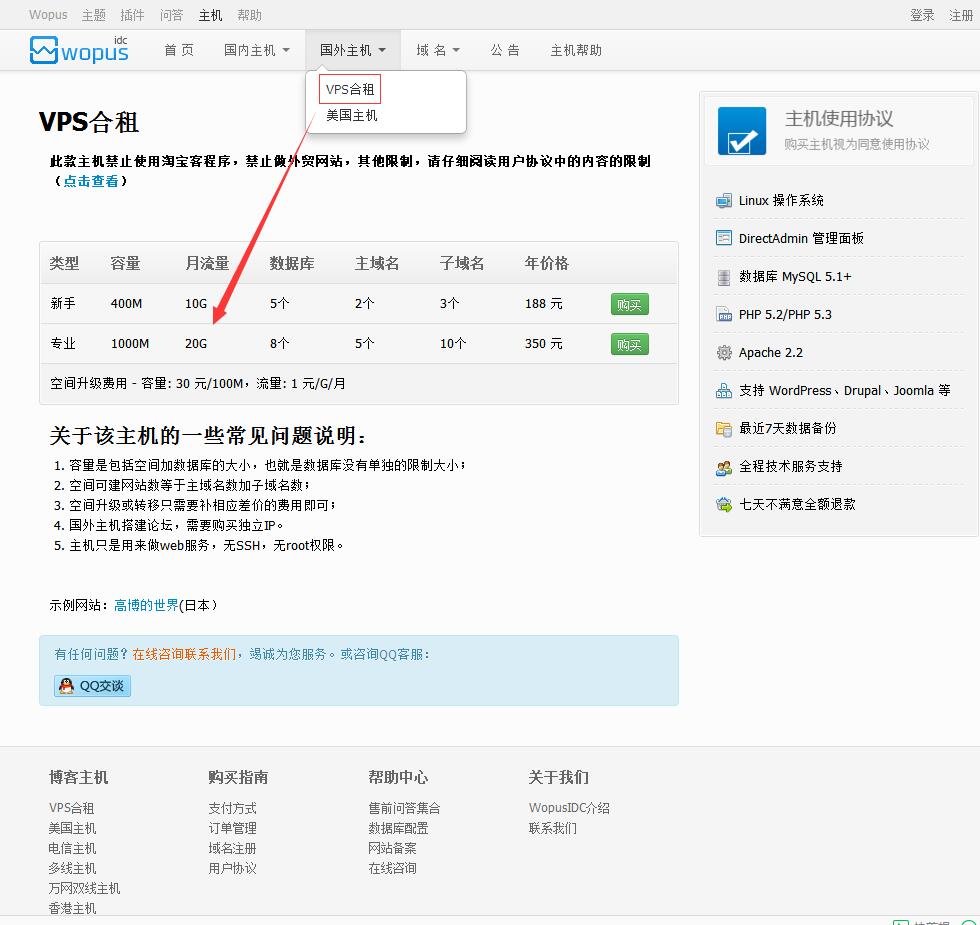Click the Linux 操作系统 icon in sidebar
Screen dimensions: 980x925
click(723, 200)
